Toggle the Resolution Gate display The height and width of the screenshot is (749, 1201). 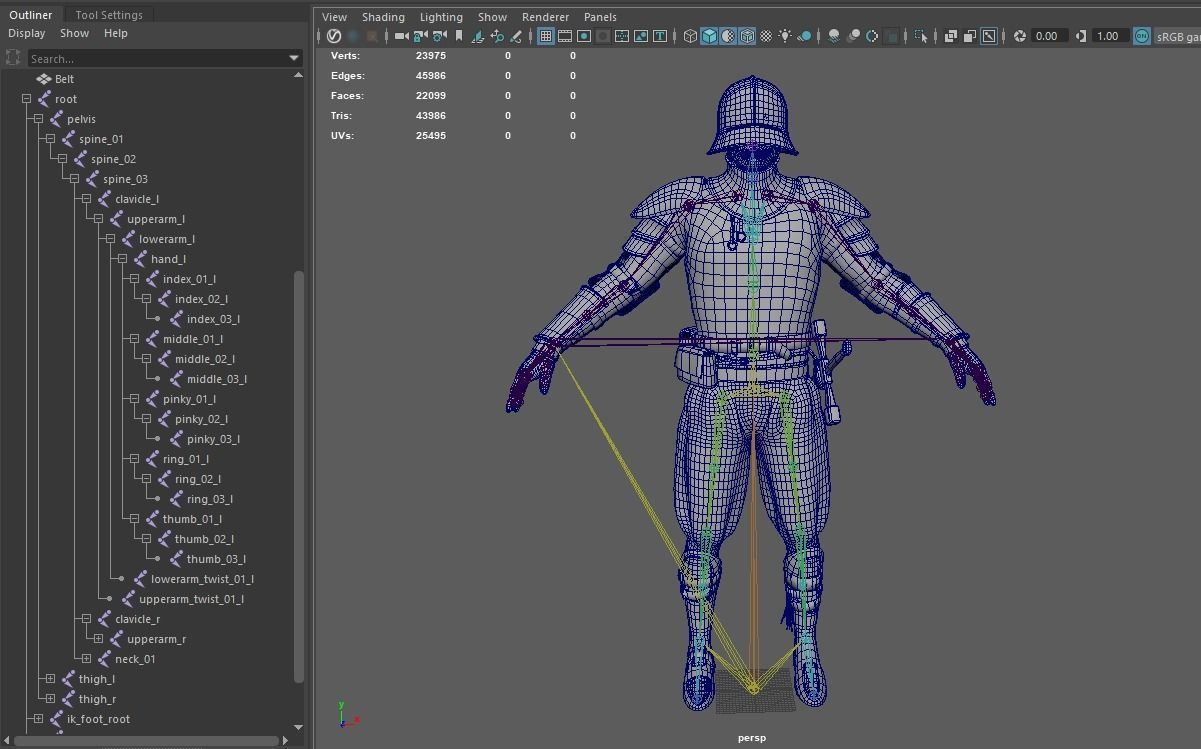pyautogui.click(x=583, y=36)
